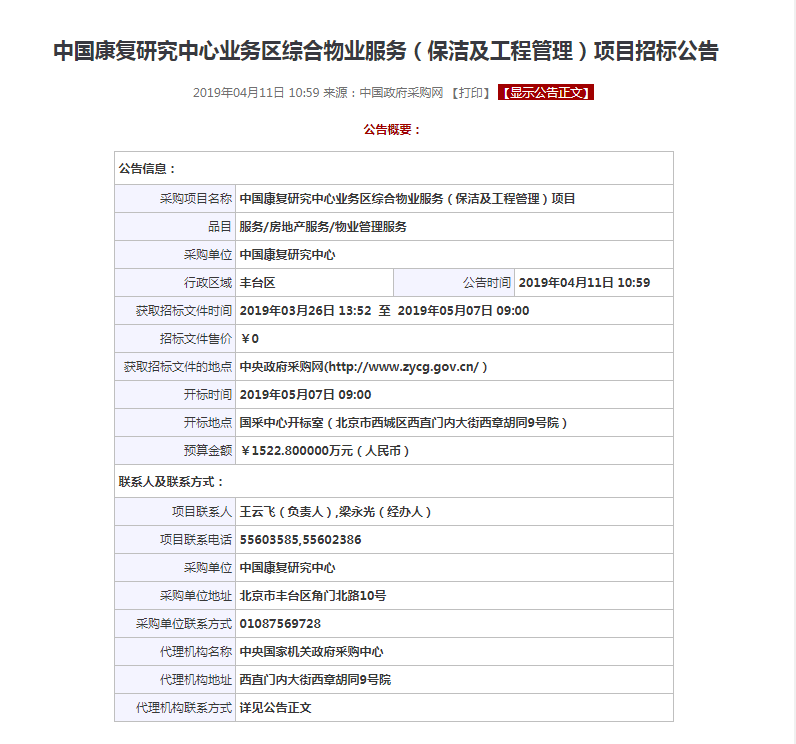Image resolution: width=796 pixels, height=744 pixels.
Task: Click the 采购单位地址 value 北京市丰台区角门北路10号
Action: click(x=312, y=596)
